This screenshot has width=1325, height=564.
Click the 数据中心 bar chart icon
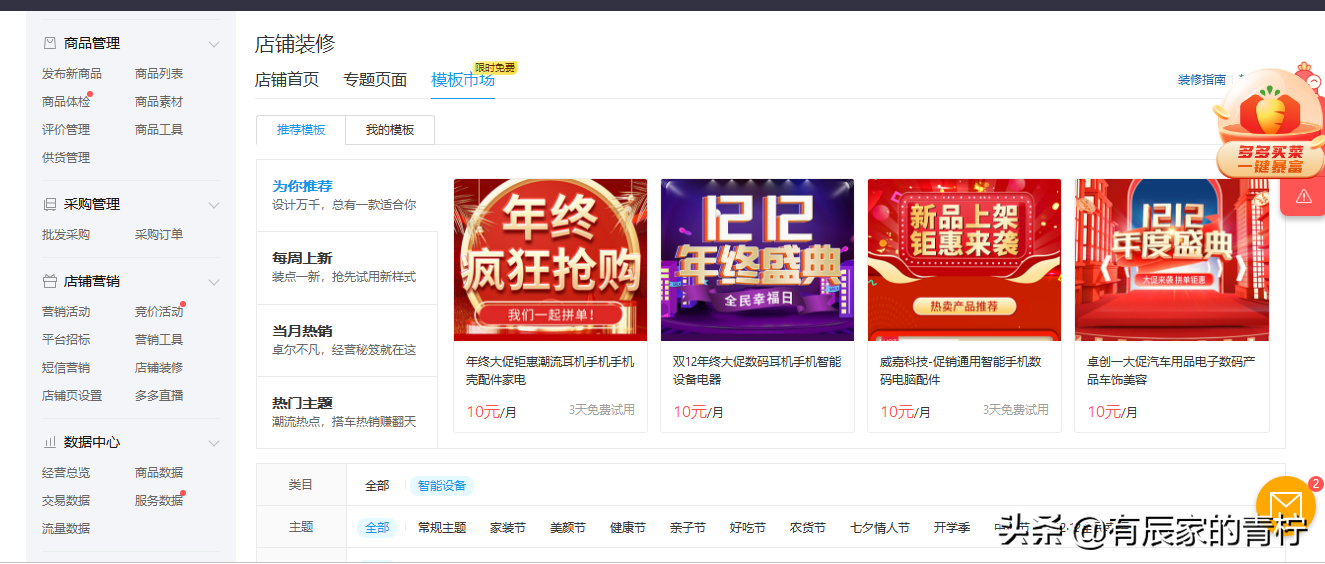tap(49, 442)
